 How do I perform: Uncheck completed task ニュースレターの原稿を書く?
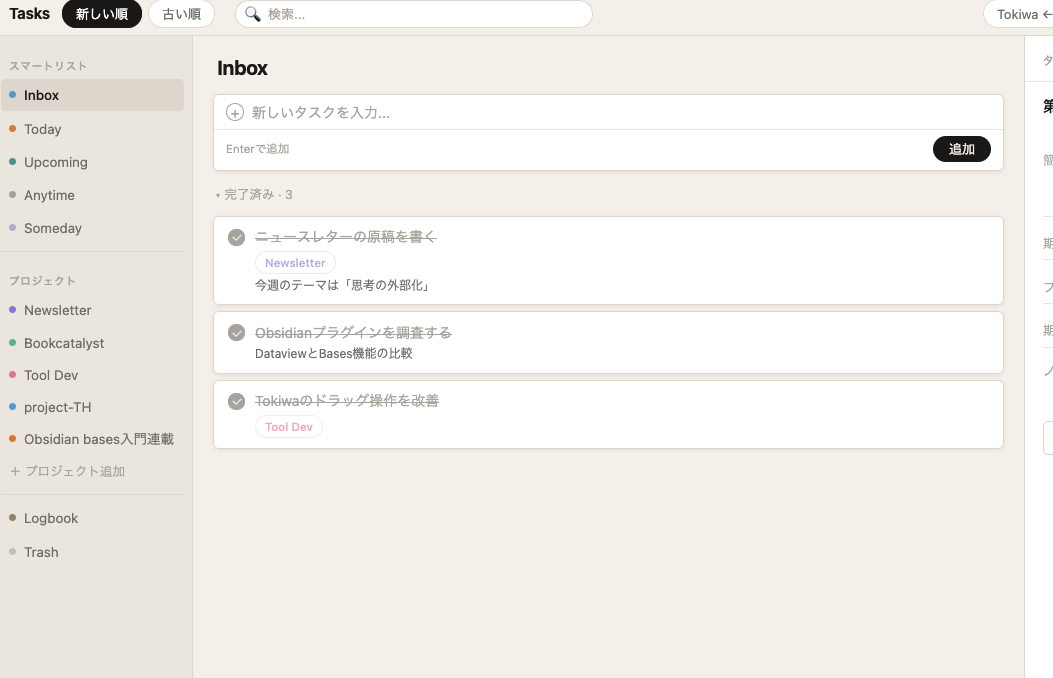[236, 237]
